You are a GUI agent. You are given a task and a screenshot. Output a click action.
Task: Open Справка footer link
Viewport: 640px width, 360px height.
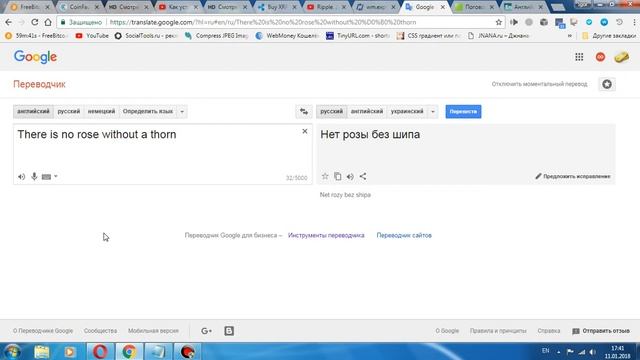click(549, 331)
